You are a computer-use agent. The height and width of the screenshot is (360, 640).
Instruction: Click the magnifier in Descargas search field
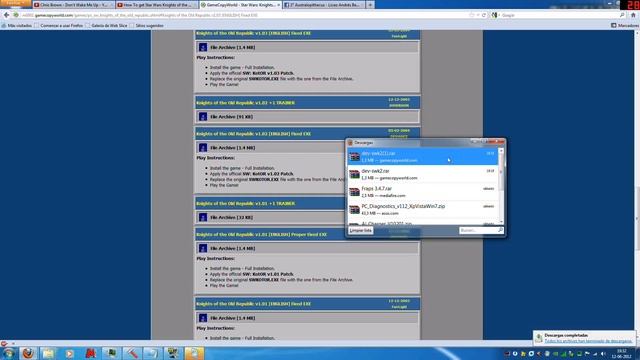click(500, 231)
